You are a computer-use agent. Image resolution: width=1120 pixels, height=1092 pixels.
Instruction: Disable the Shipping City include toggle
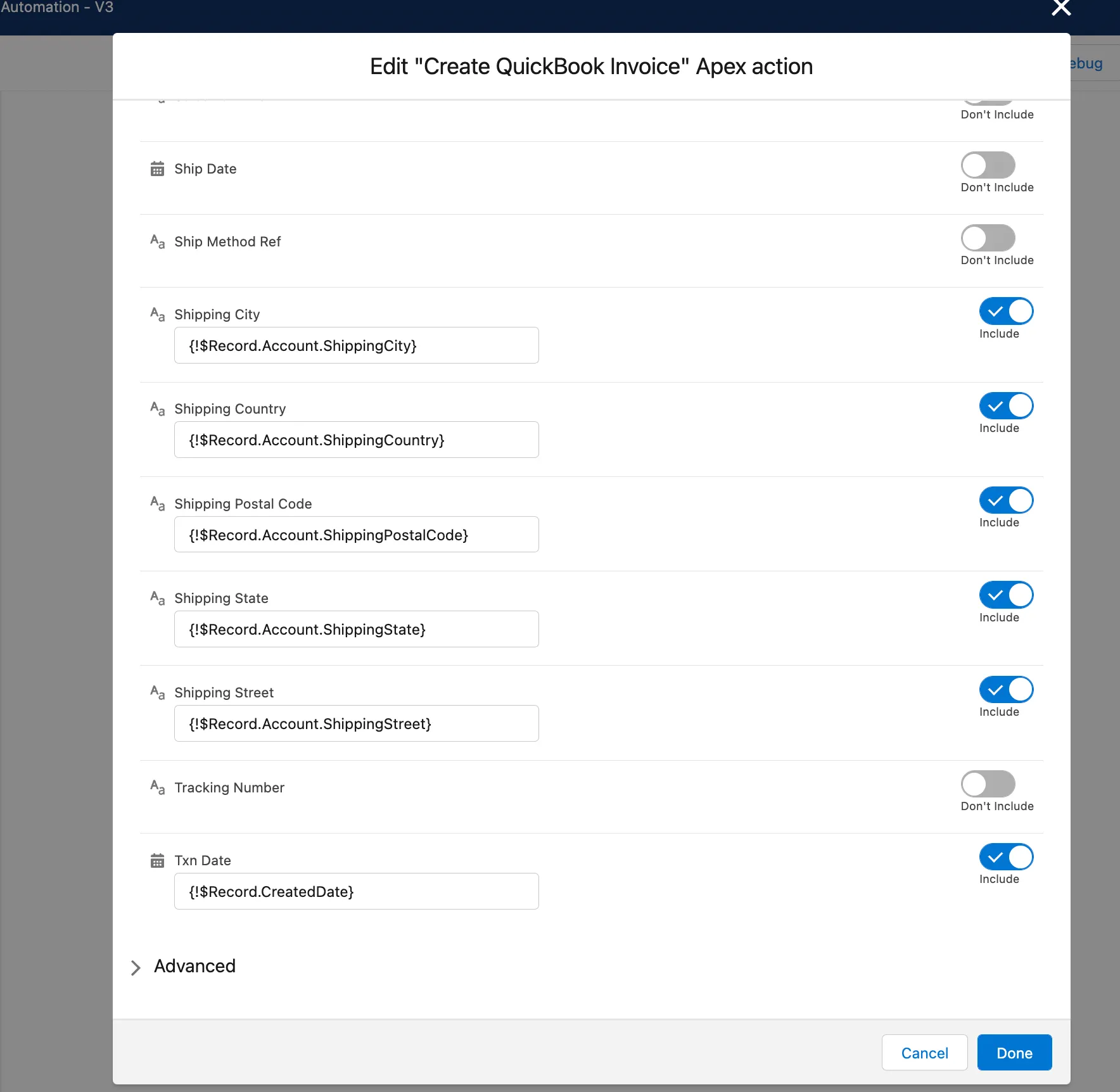click(x=1006, y=311)
